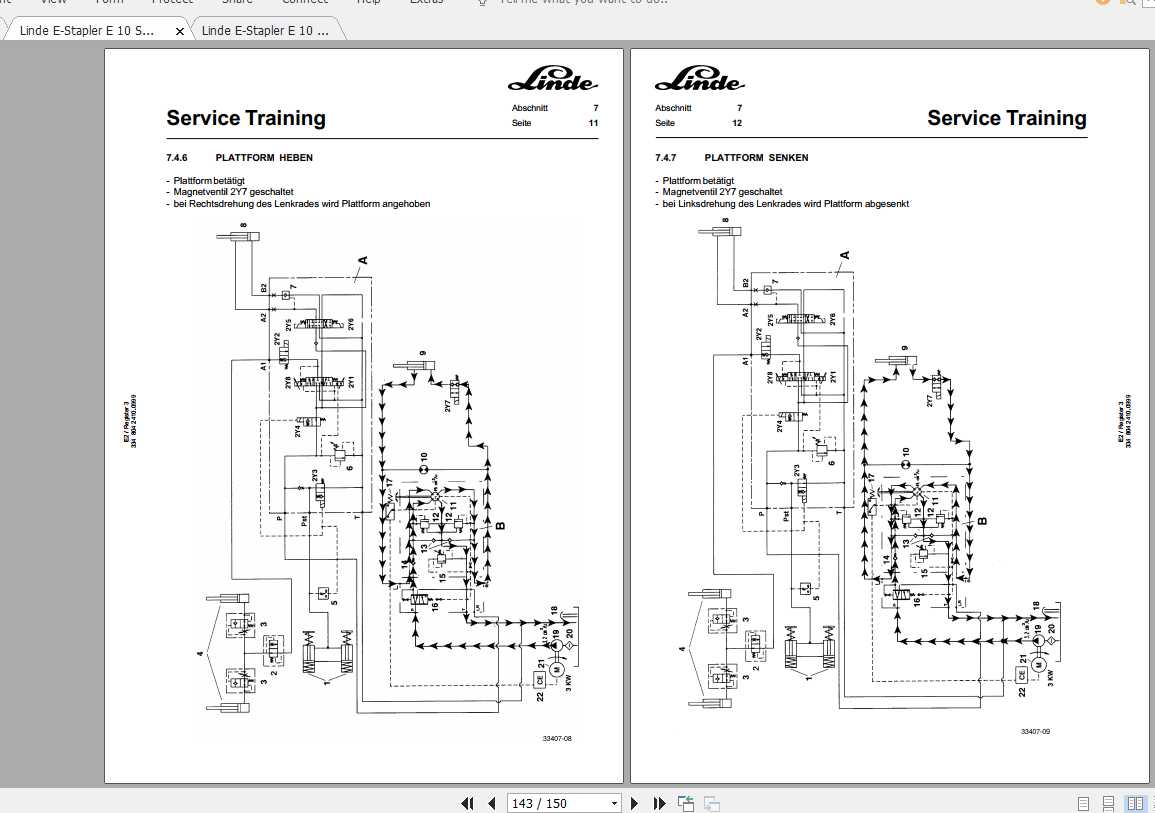Toggle the facing two-page view
The width and height of the screenshot is (1155, 813).
(1135, 803)
